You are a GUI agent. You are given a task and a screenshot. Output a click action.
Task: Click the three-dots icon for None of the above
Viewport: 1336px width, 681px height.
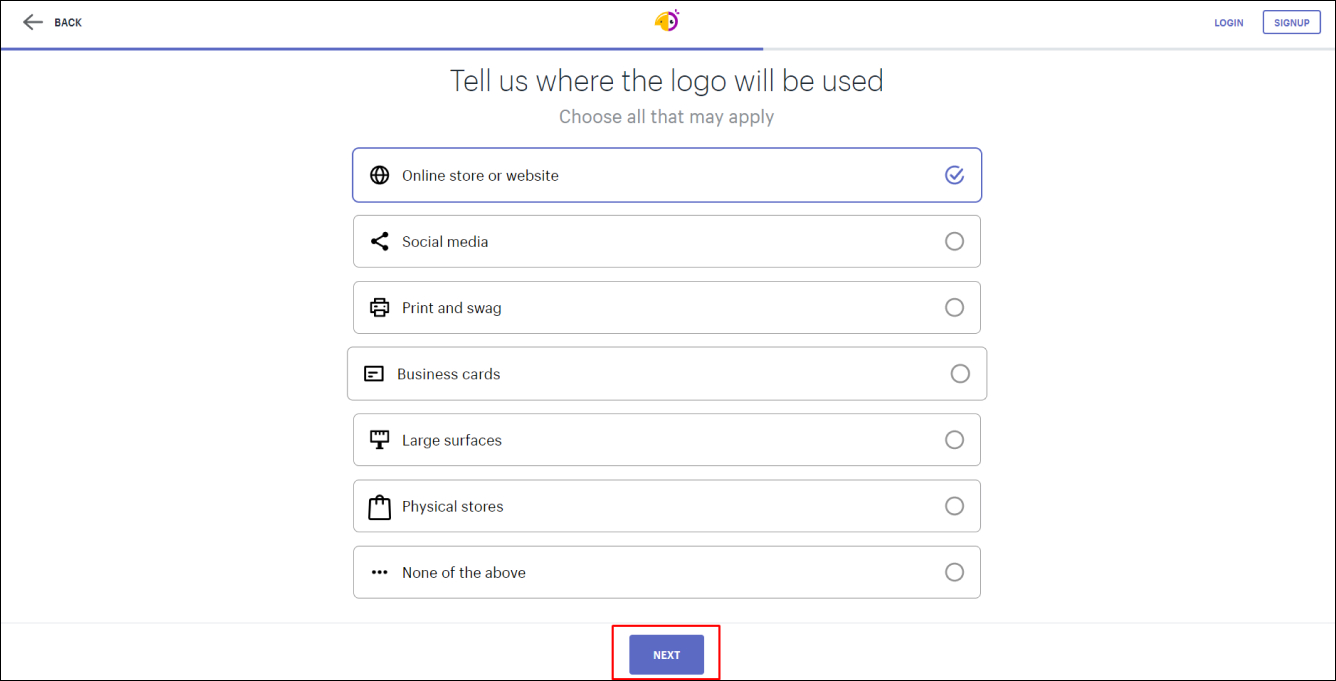click(x=379, y=572)
